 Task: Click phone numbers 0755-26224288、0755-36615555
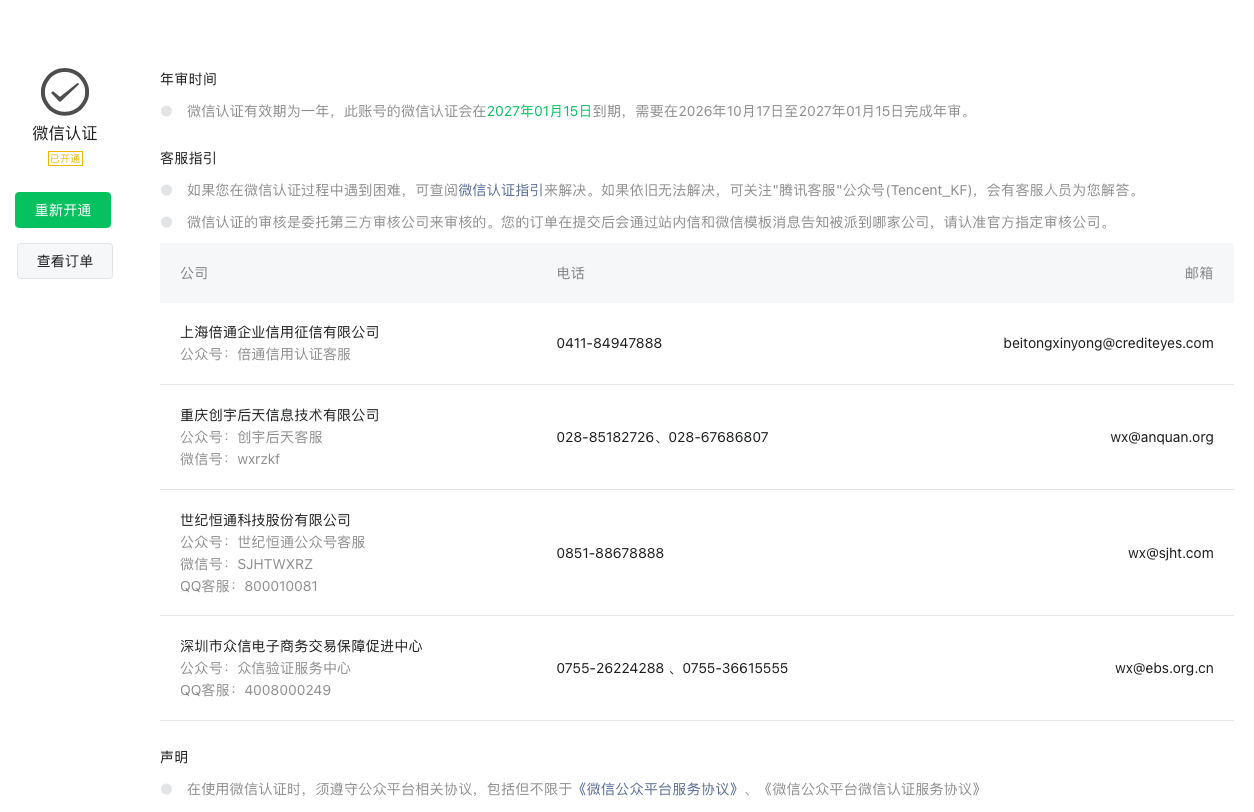(672, 668)
